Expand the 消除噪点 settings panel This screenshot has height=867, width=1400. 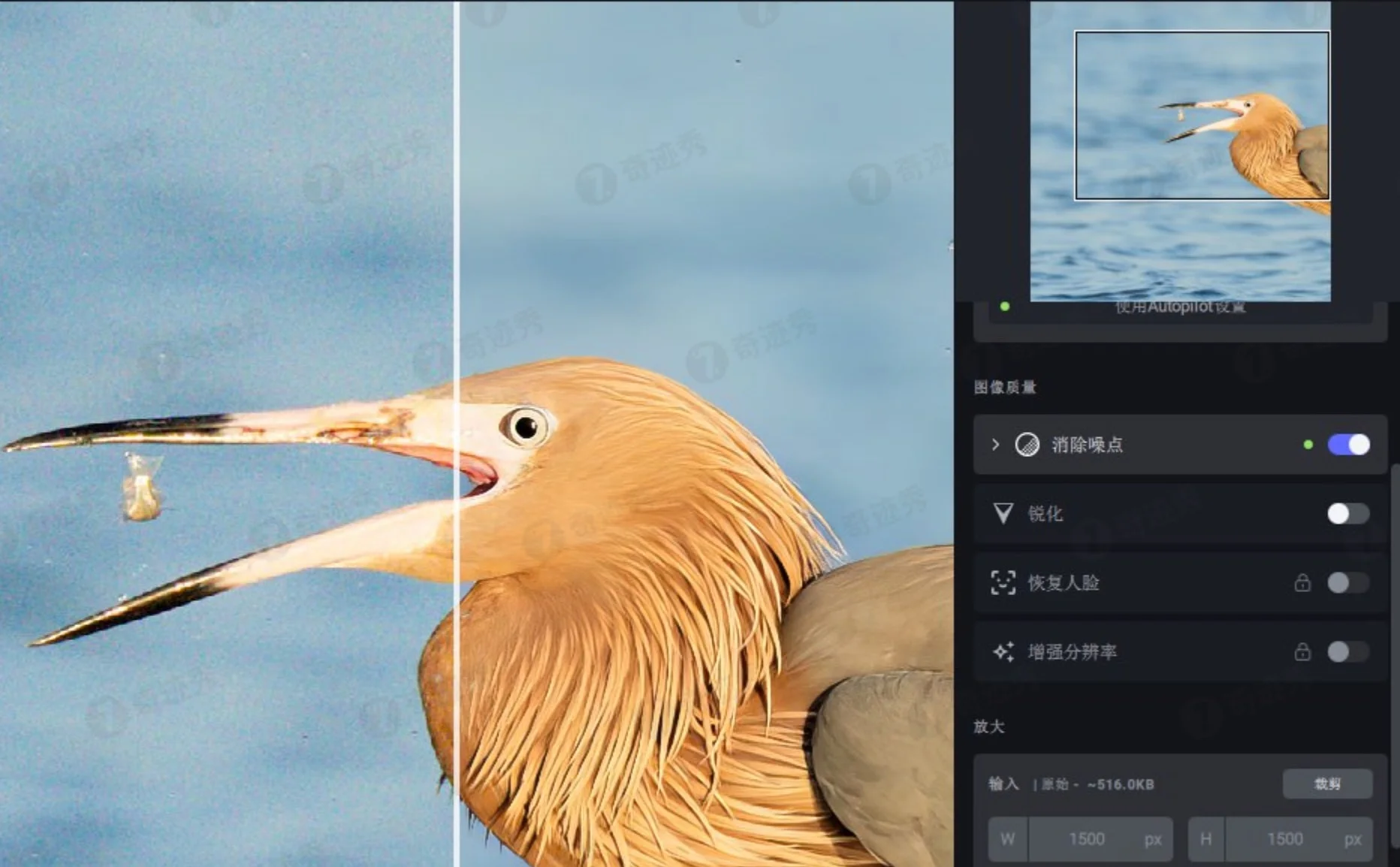point(994,445)
